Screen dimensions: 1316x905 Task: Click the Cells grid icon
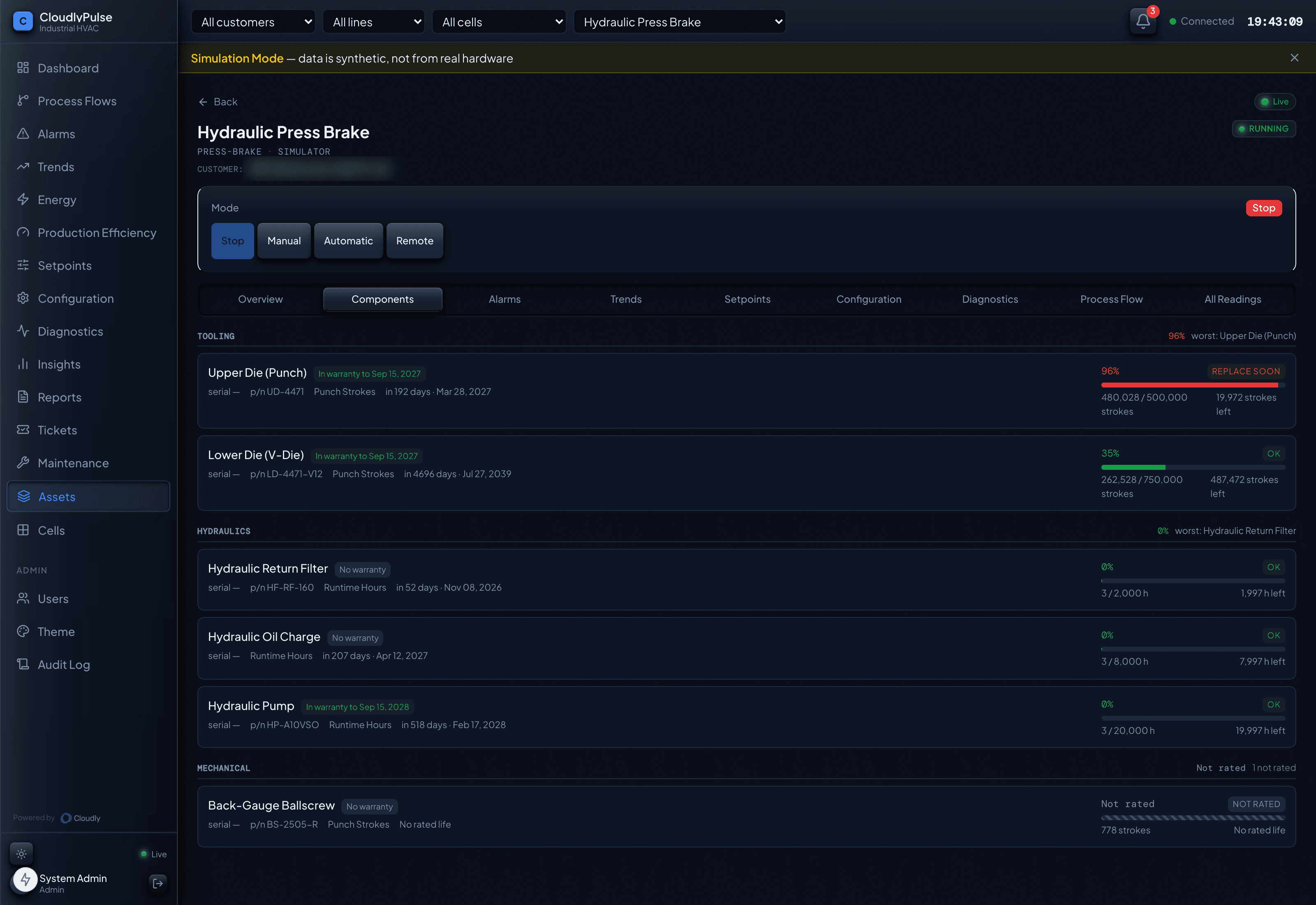[23, 530]
